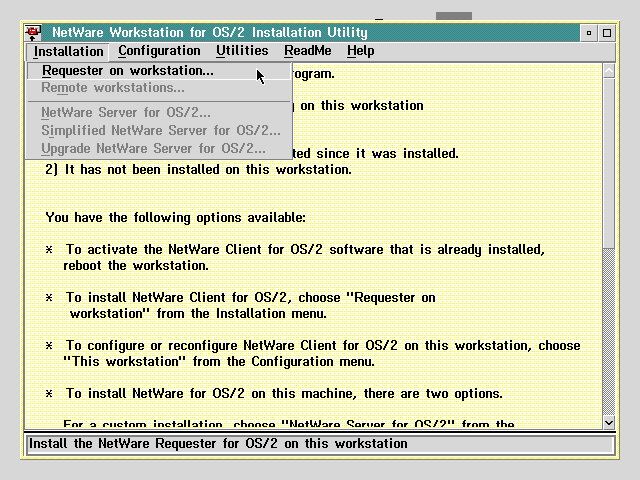Close the open Installation menu
640x480 pixels.
68,51
